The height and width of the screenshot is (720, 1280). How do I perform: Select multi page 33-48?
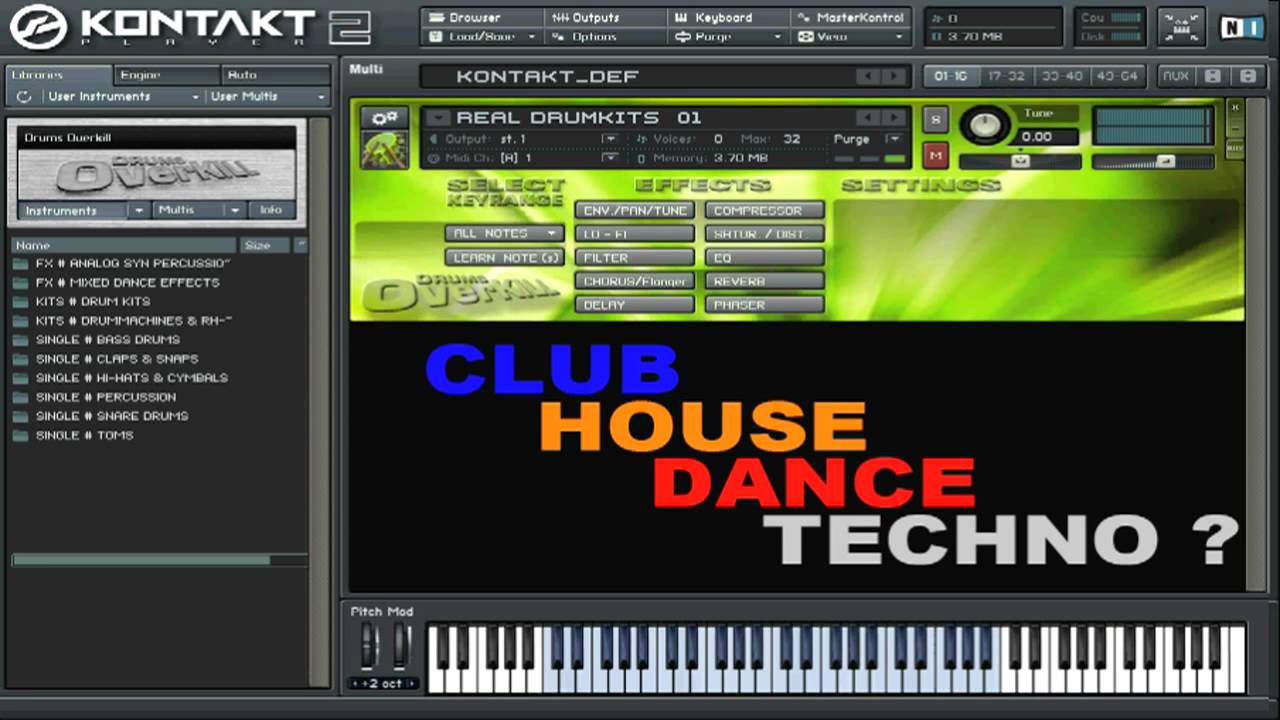(x=1061, y=76)
